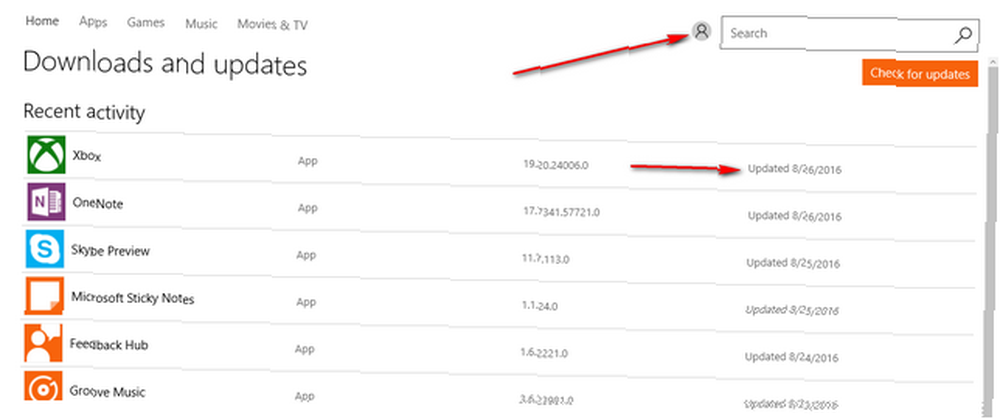Image resolution: width=1000 pixels, height=419 pixels.
Task: Click the Groove Music icon
Action: coord(44,390)
